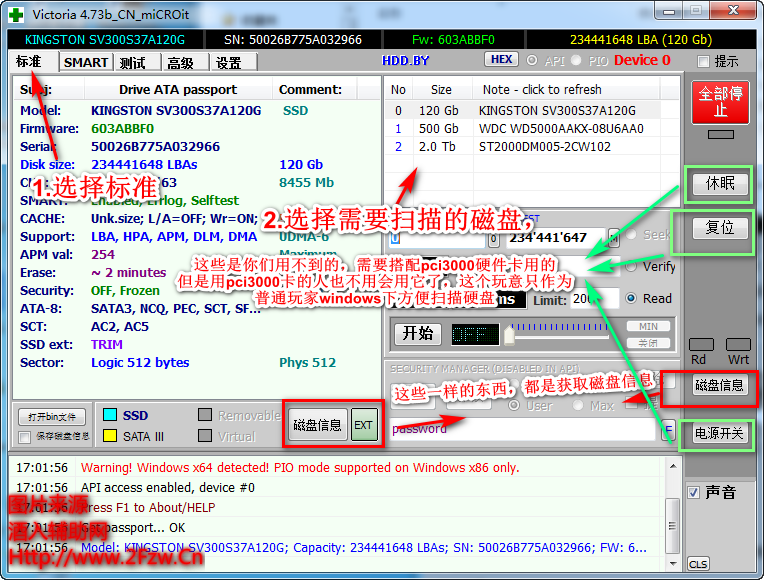Click the API access enabled log line
Viewport: 764px width, 580px height.
click(x=168, y=487)
